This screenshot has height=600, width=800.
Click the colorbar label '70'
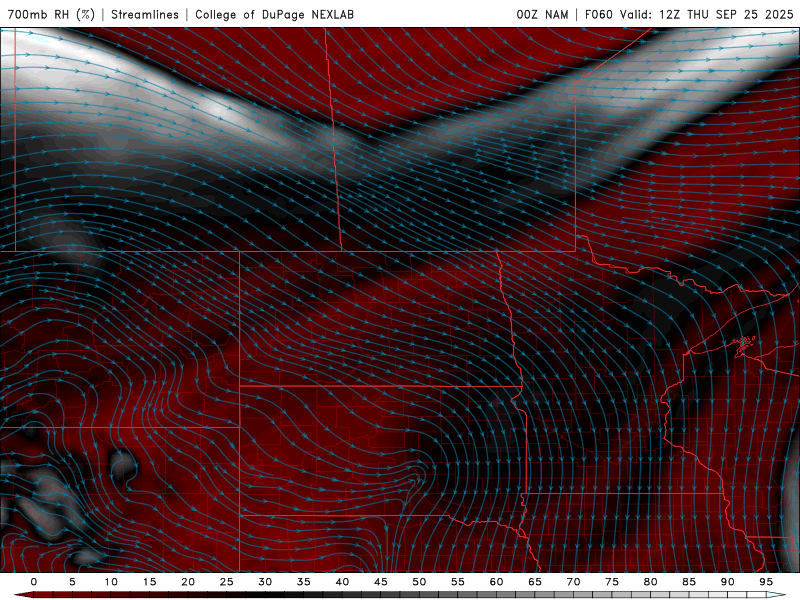point(573,582)
